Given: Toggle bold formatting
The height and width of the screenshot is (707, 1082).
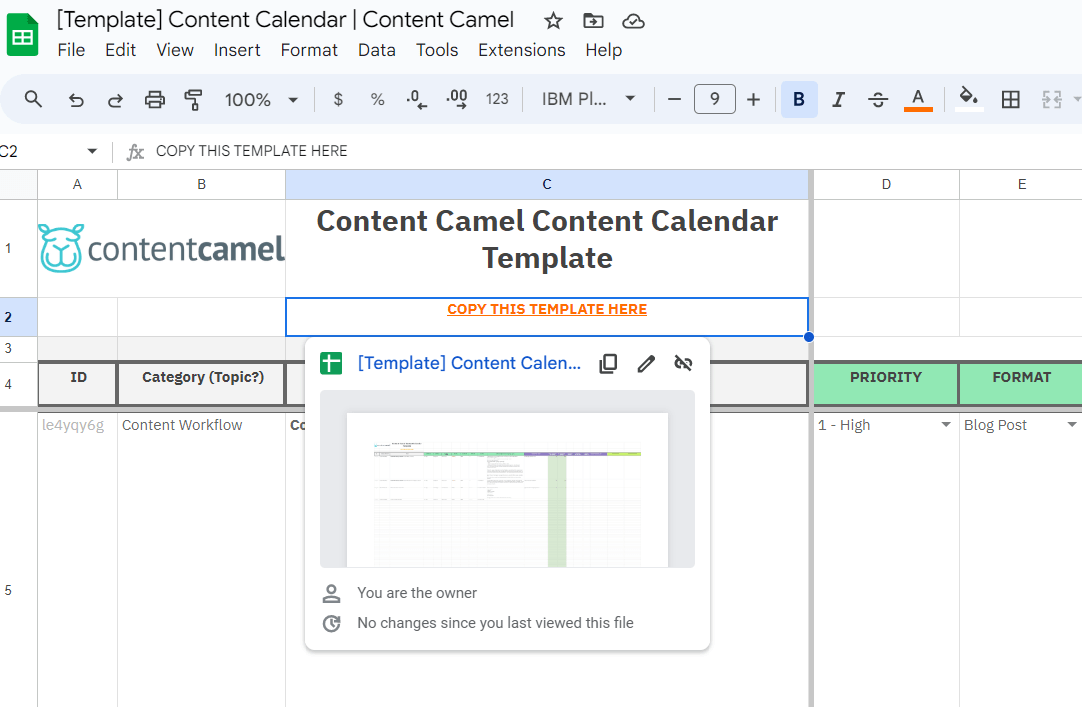Looking at the screenshot, I should coord(799,99).
